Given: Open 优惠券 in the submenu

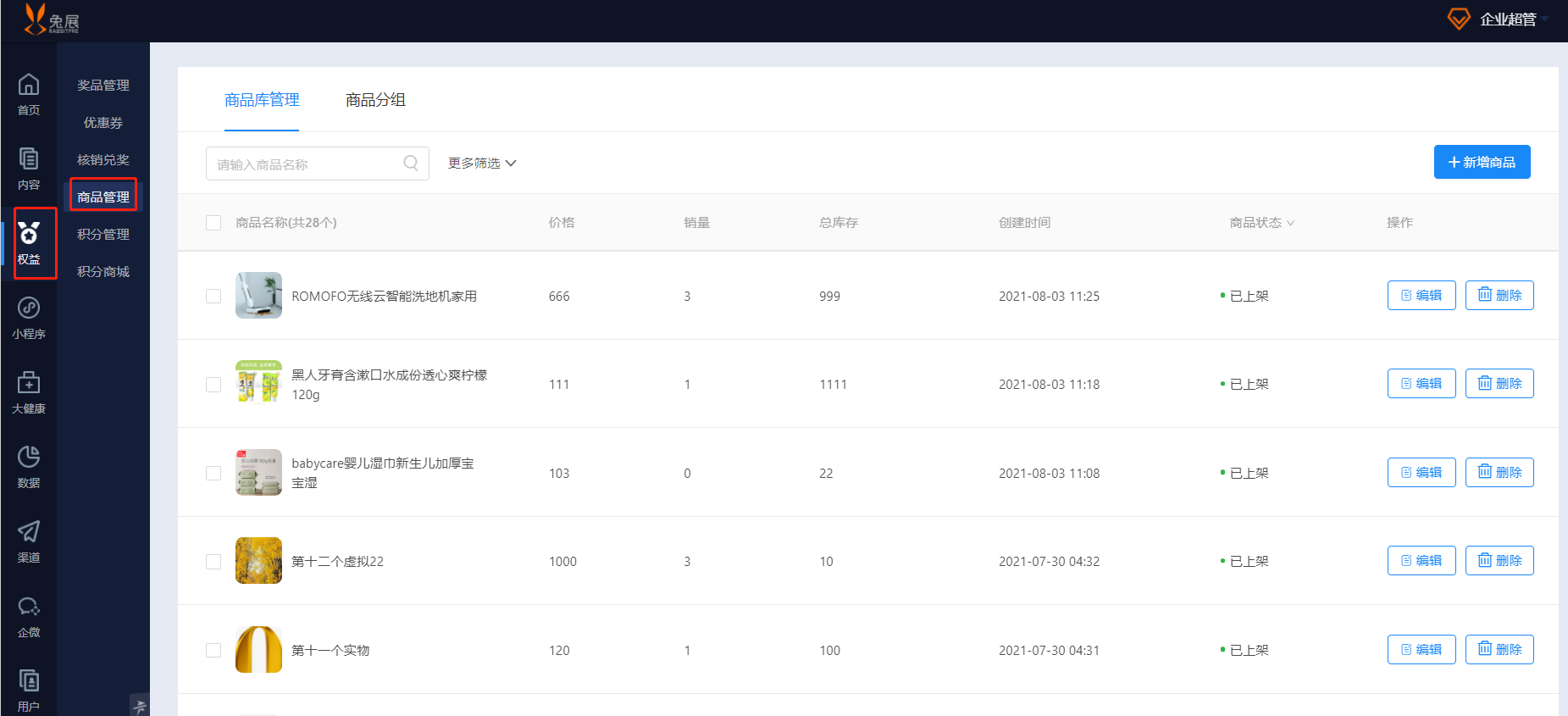Looking at the screenshot, I should click(103, 123).
